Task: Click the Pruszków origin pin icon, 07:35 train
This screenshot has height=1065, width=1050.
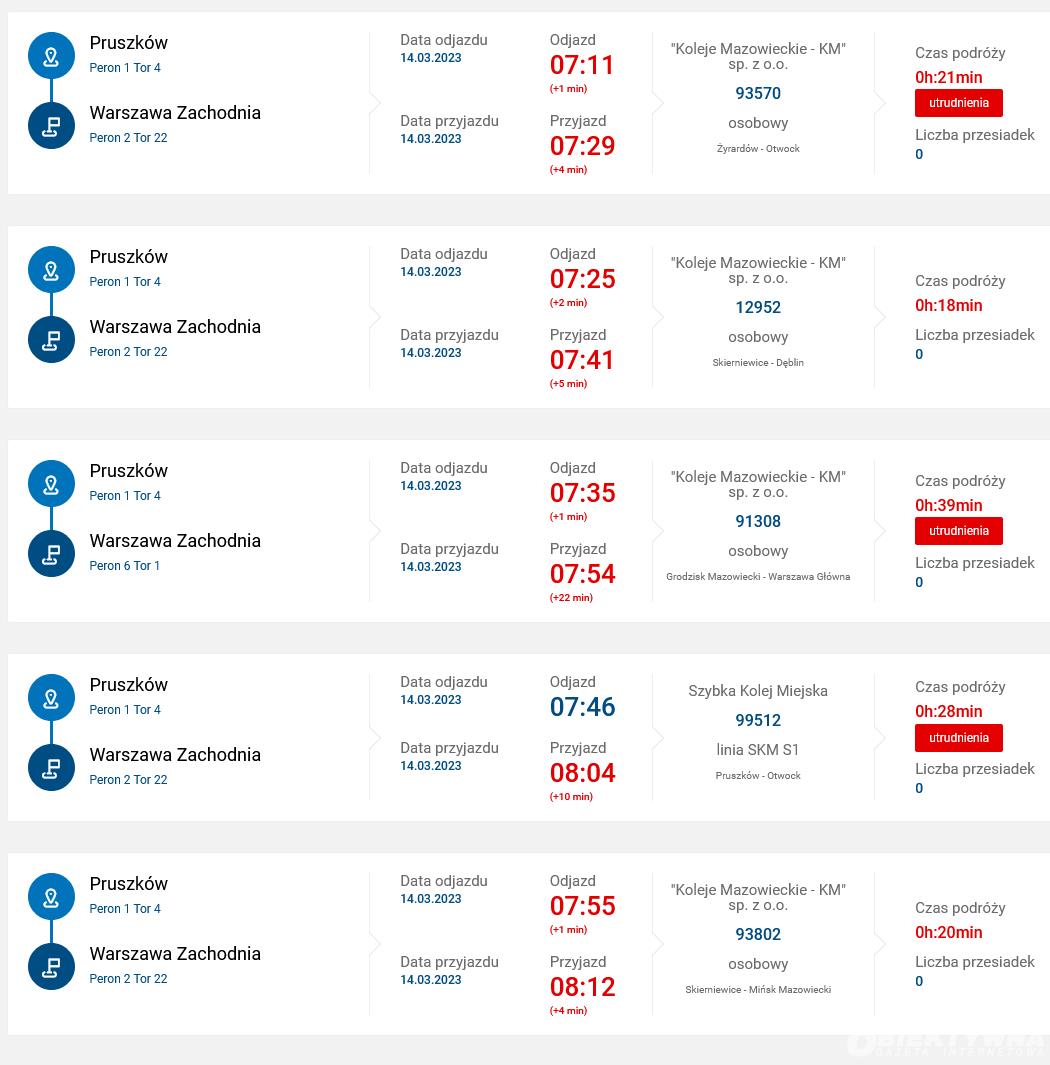Action: point(52,484)
